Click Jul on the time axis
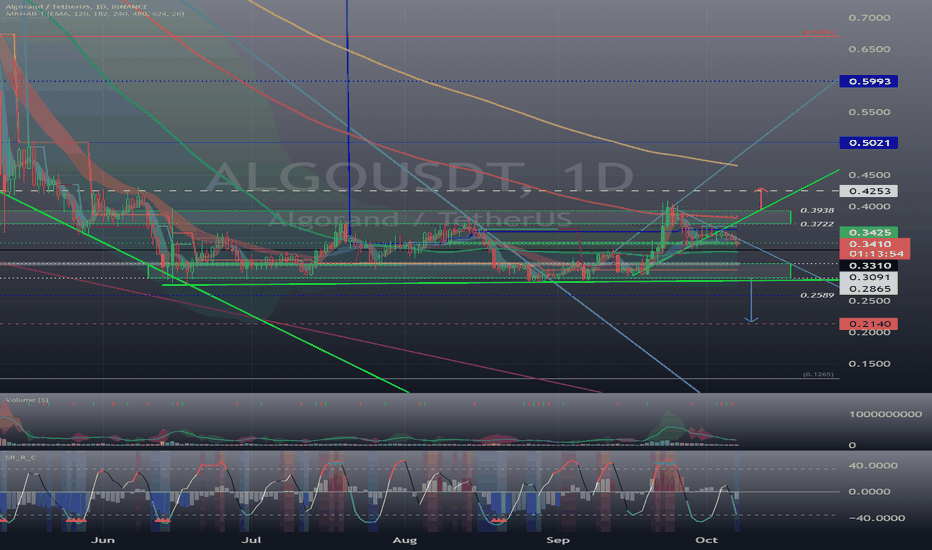 pos(251,540)
